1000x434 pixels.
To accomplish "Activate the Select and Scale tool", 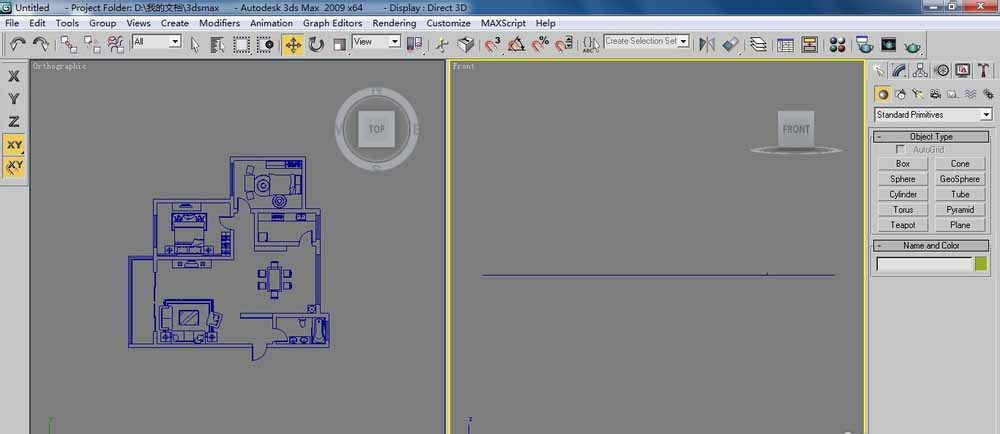I will (x=340, y=44).
